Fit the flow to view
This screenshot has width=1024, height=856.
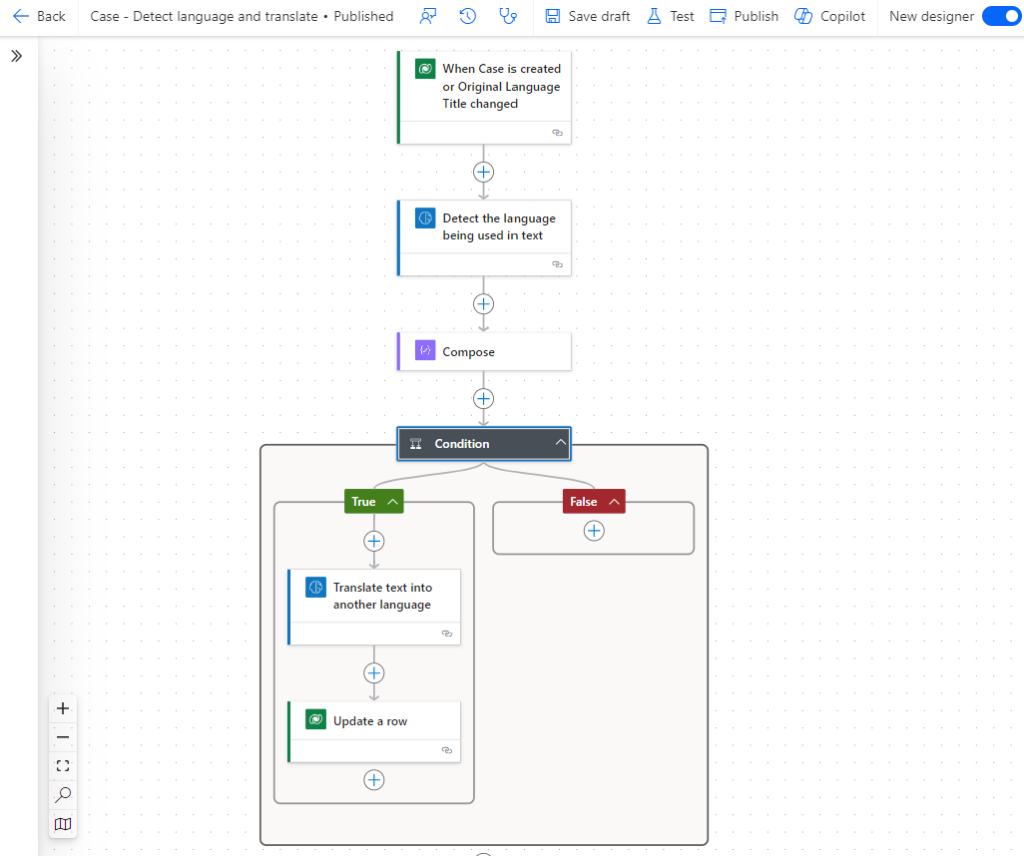(63, 766)
